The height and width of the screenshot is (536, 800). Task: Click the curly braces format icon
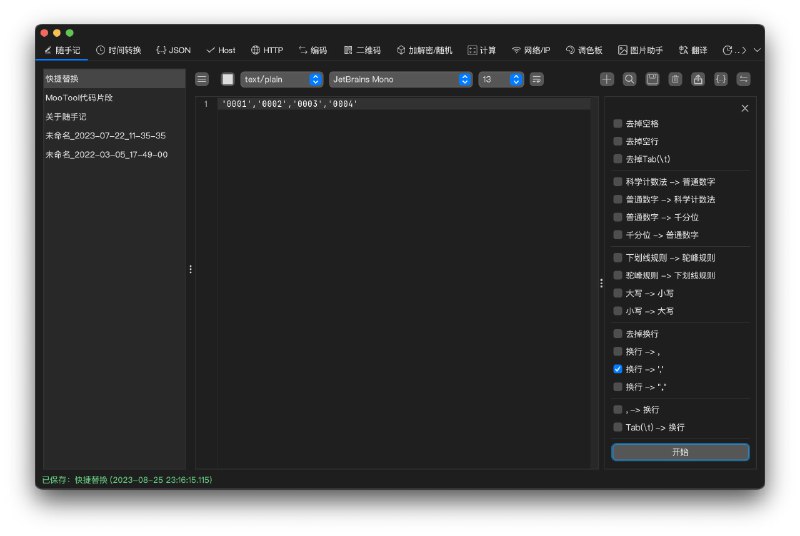[720, 79]
